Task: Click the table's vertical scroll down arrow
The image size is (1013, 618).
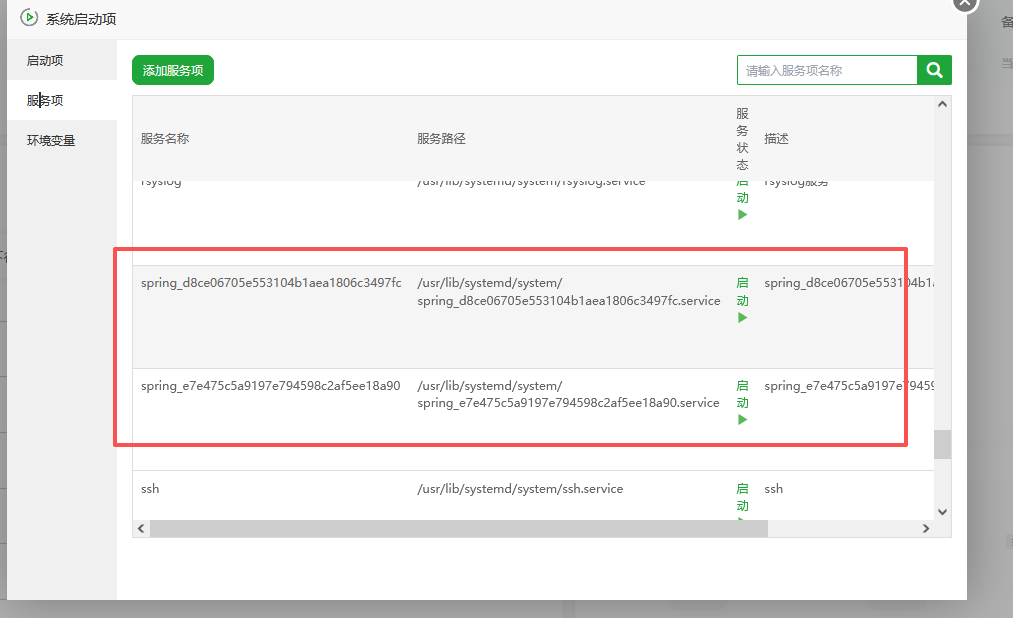Action: [x=943, y=512]
